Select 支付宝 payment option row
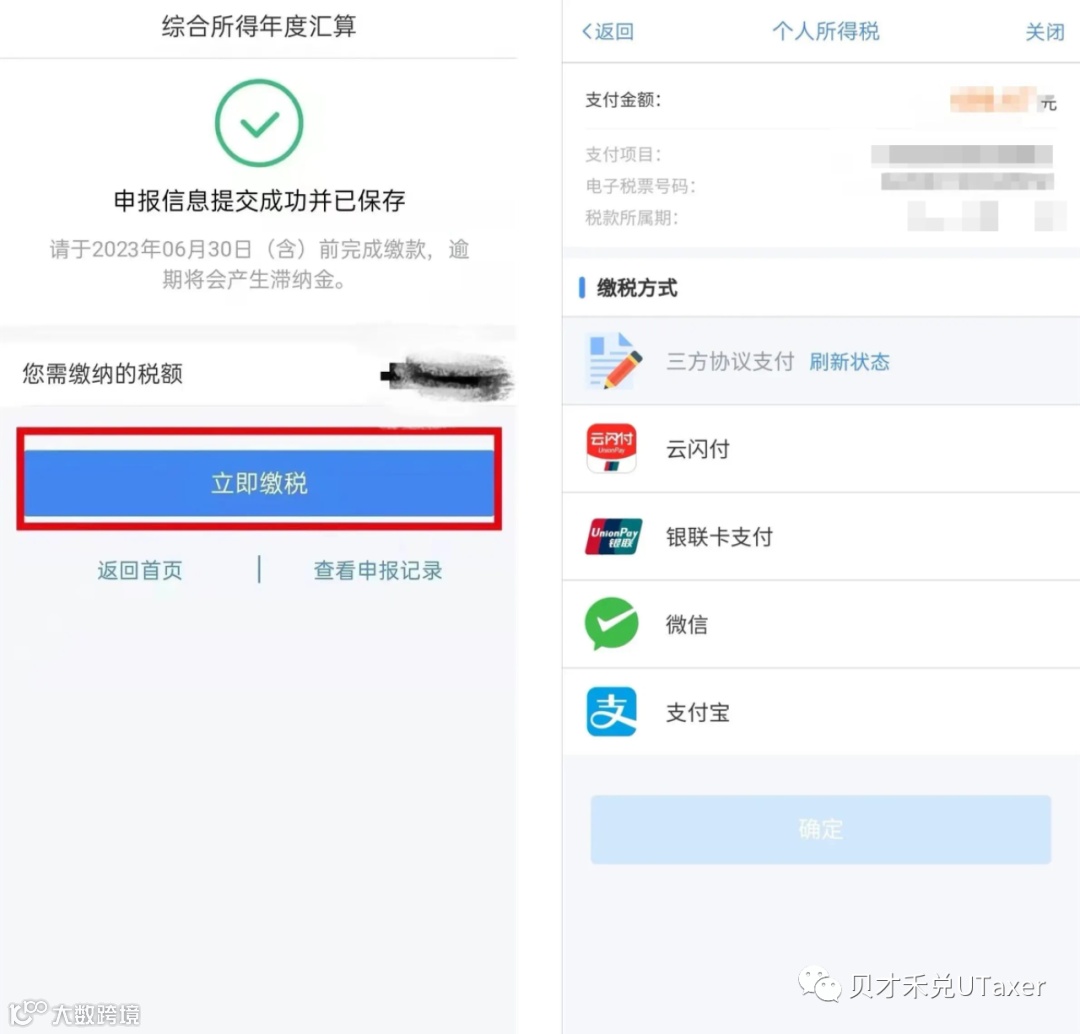Screen dimensions: 1080x1034 821,712
